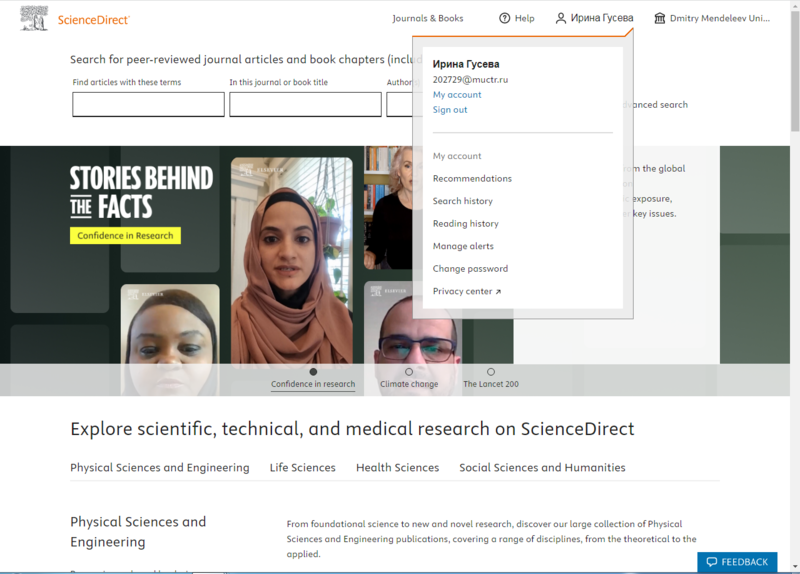Click the Elsevier tree logo
The image size is (800, 574).
(34, 18)
